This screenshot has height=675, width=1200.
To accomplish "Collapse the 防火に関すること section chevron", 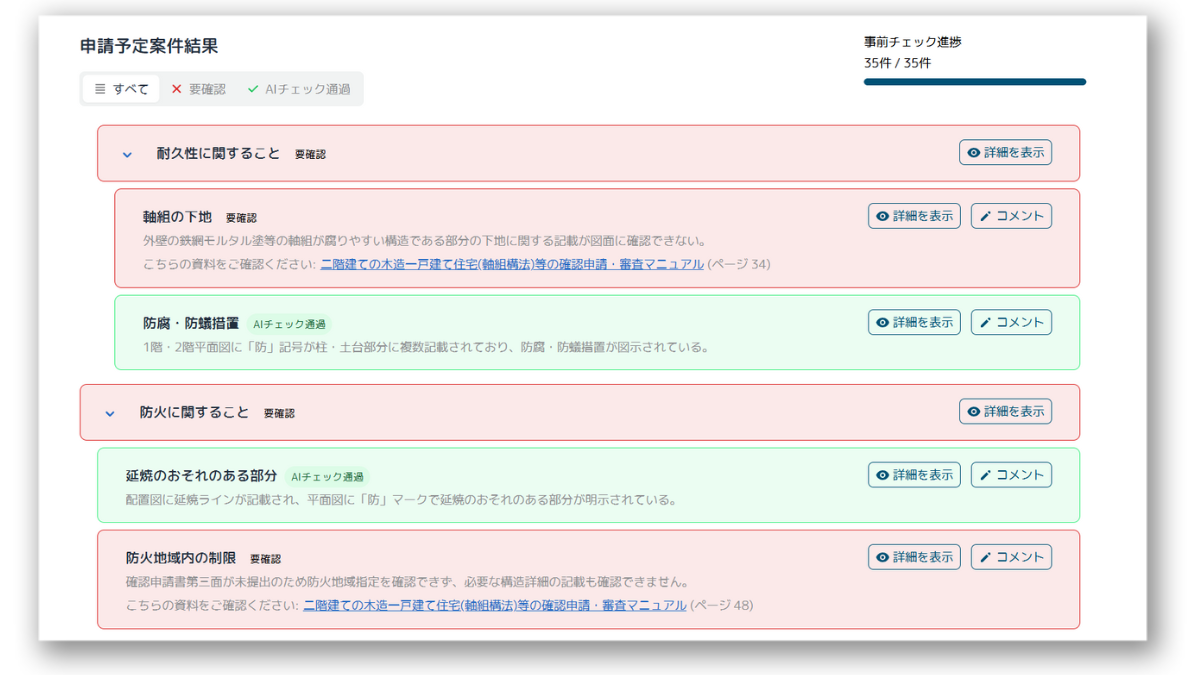I will (x=126, y=411).
